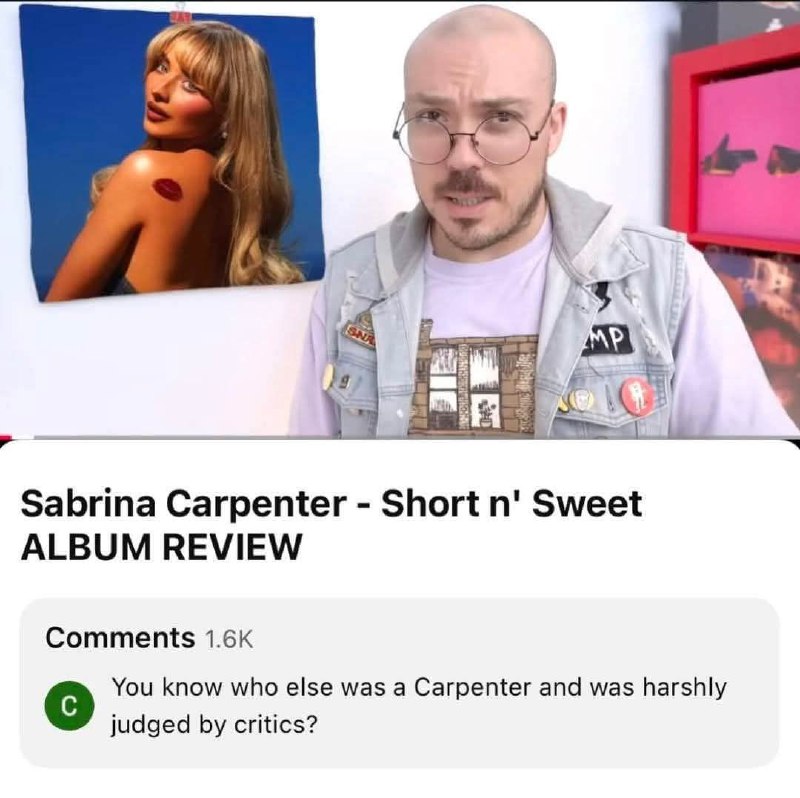Open the Comments header label

120,637
